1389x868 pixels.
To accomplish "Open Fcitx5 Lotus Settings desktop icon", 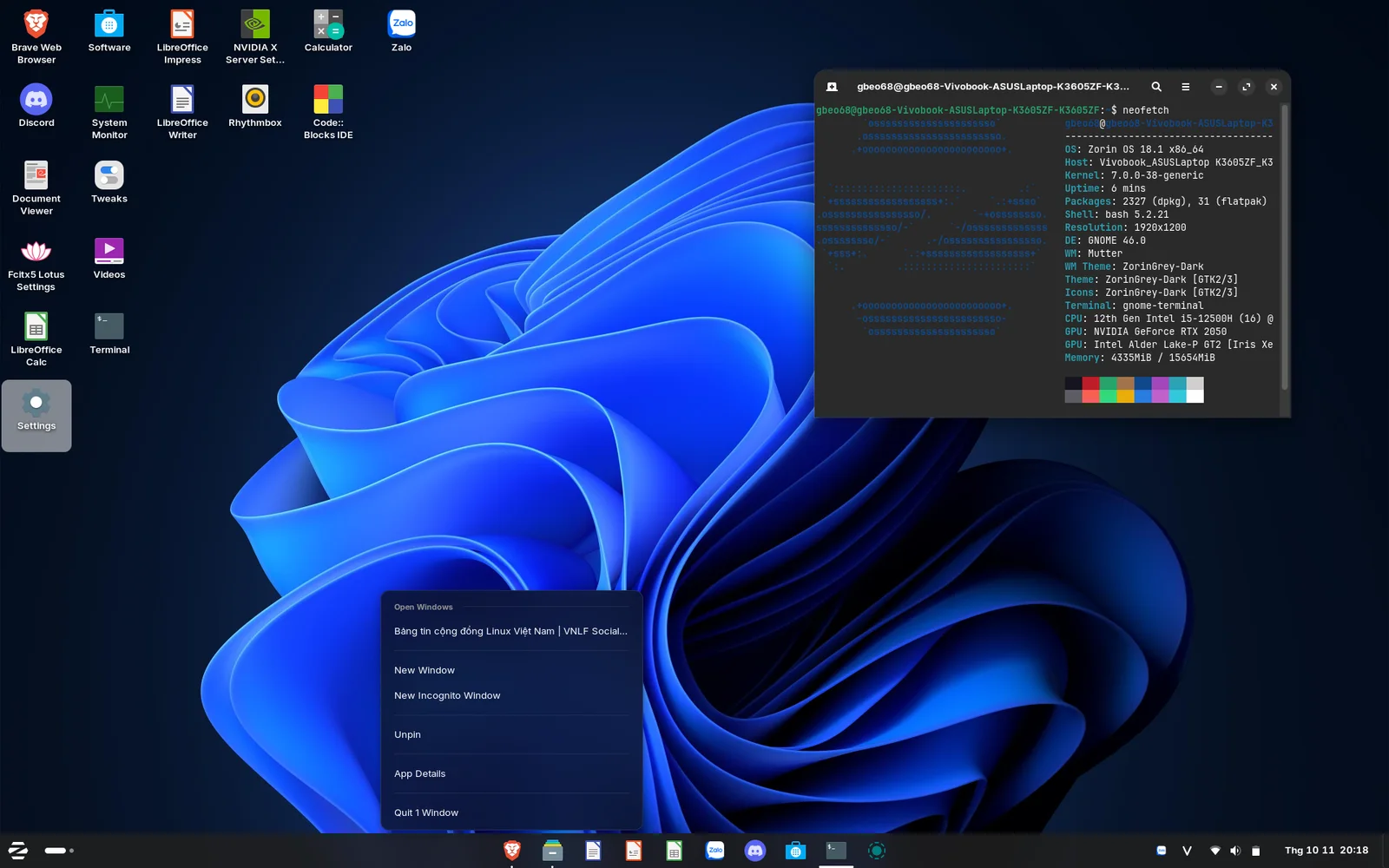I will click(x=36, y=264).
